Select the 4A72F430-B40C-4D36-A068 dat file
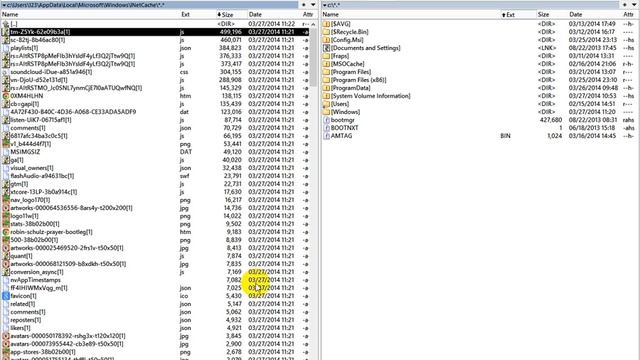640x360 pixels. click(155, 112)
